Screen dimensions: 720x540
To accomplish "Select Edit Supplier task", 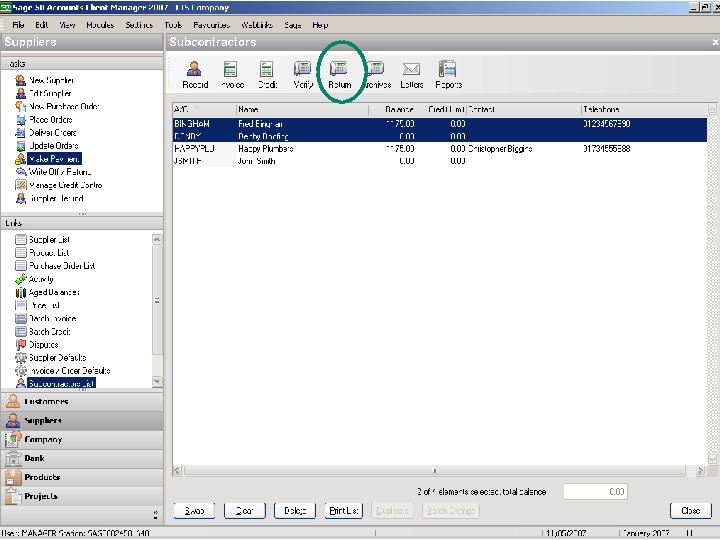I will [x=43, y=93].
